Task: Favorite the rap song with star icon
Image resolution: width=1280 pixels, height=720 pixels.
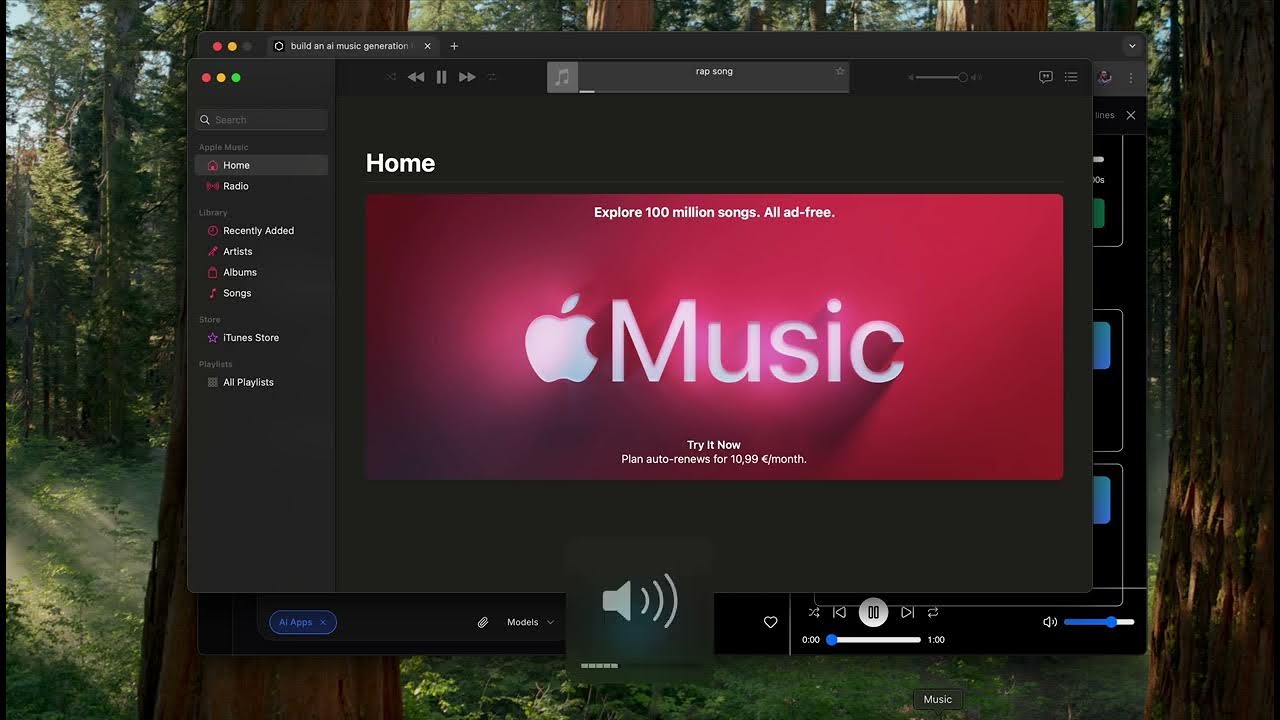Action: 840,71
